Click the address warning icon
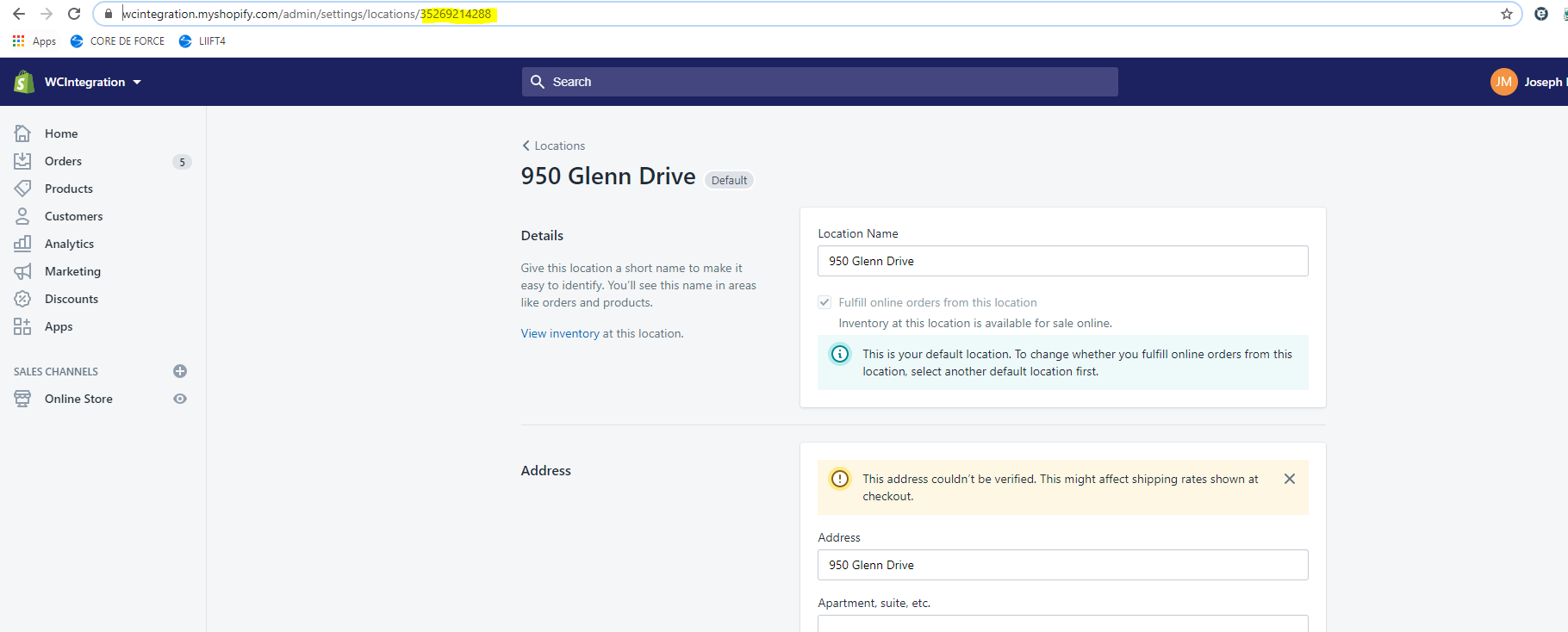Image resolution: width=1568 pixels, height=632 pixels. click(840, 479)
